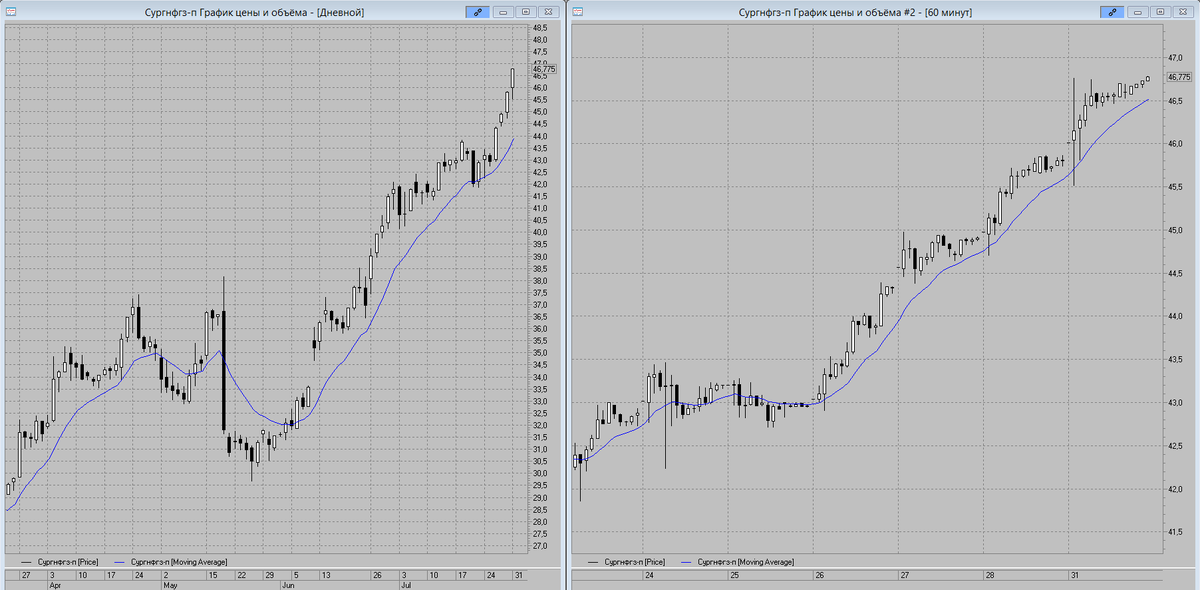Toggle the chain-link button in the 60 минут chart window
The width and height of the screenshot is (1200, 590).
1111,11
